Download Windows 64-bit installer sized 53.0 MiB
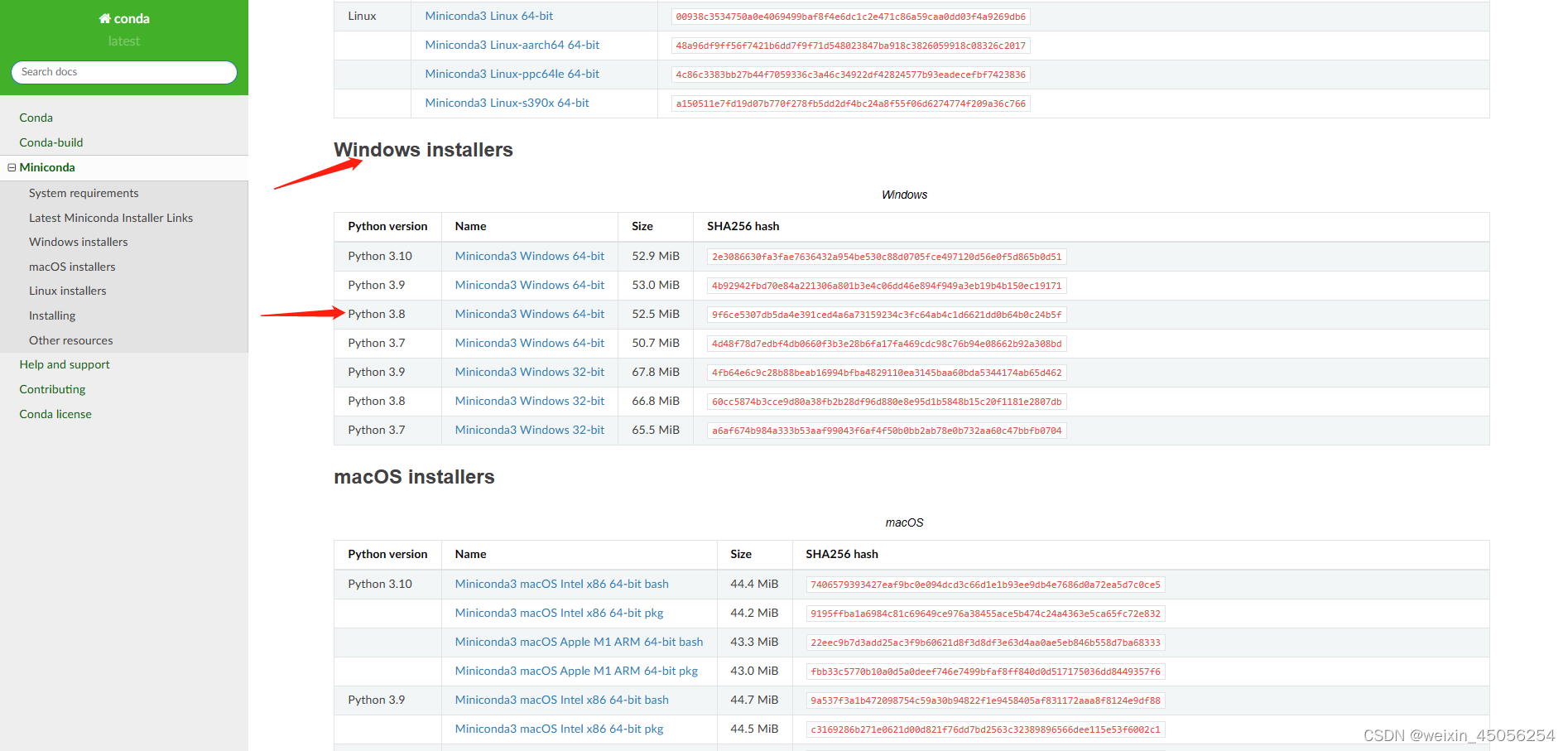The width and height of the screenshot is (1568, 751). 530,285
